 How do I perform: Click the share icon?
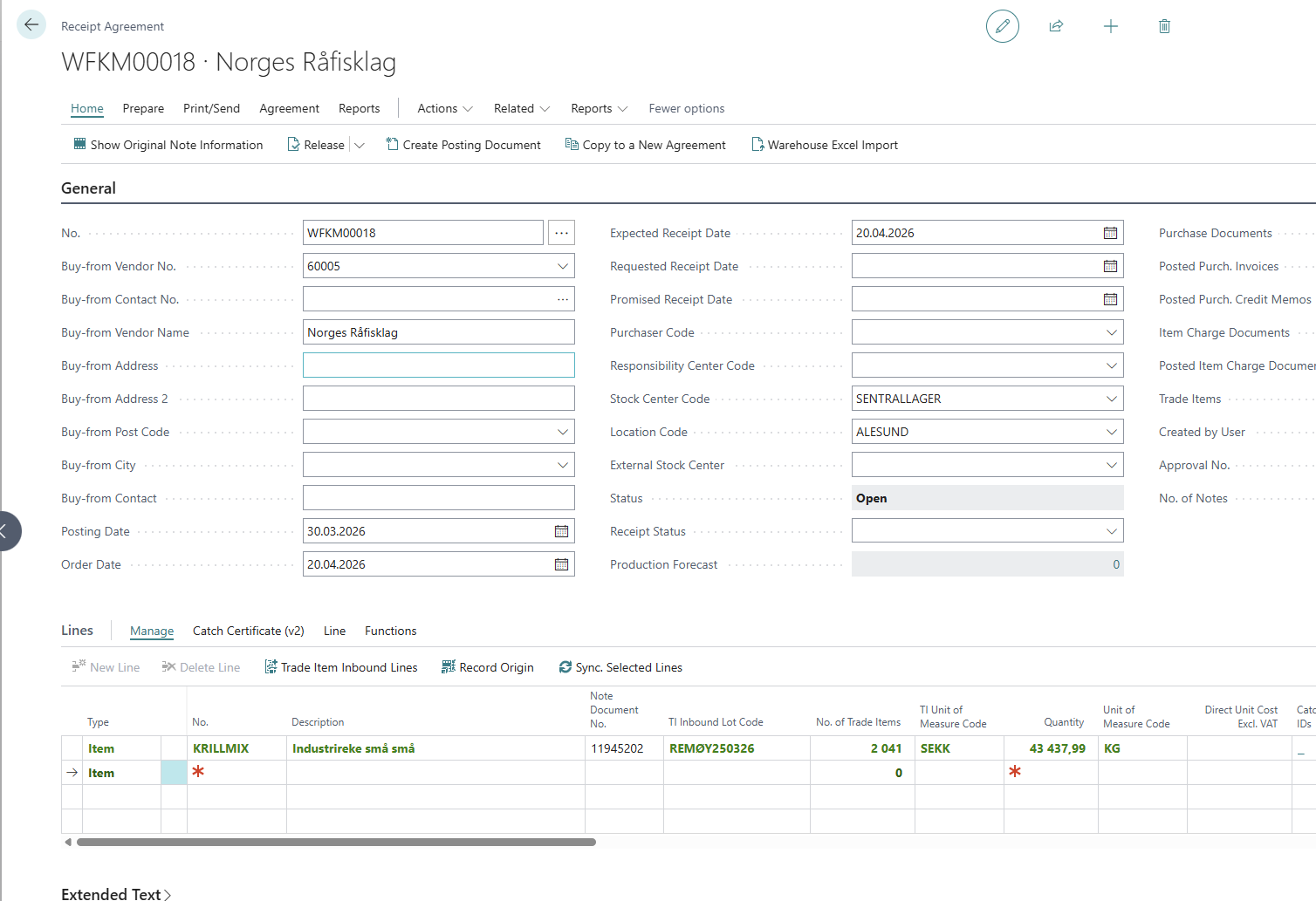(x=1056, y=26)
